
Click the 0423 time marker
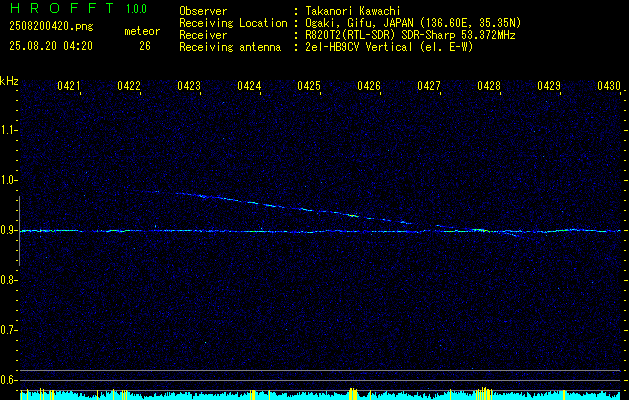[x=189, y=85]
